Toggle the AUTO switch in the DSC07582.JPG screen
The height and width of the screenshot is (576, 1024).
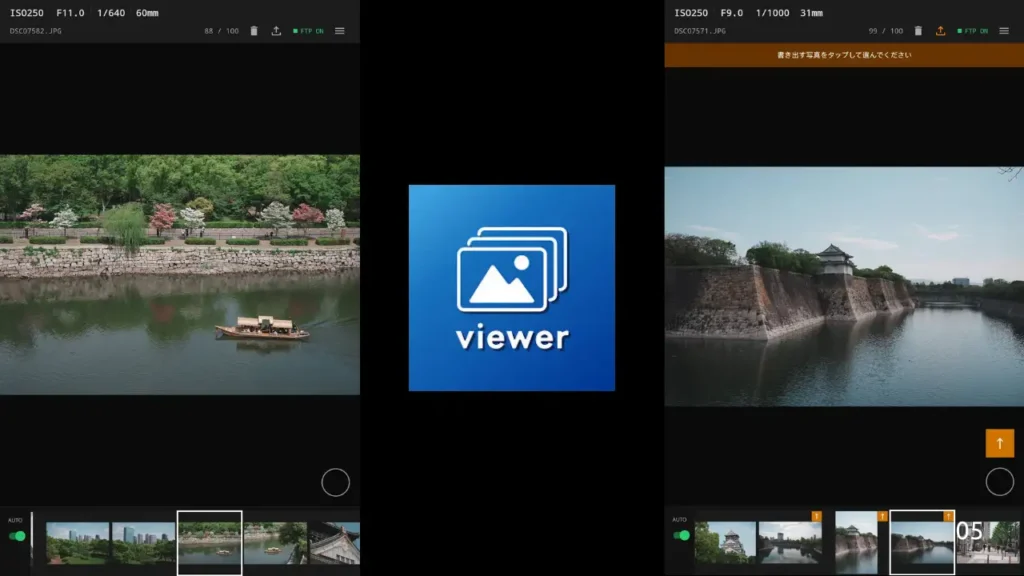point(17,536)
